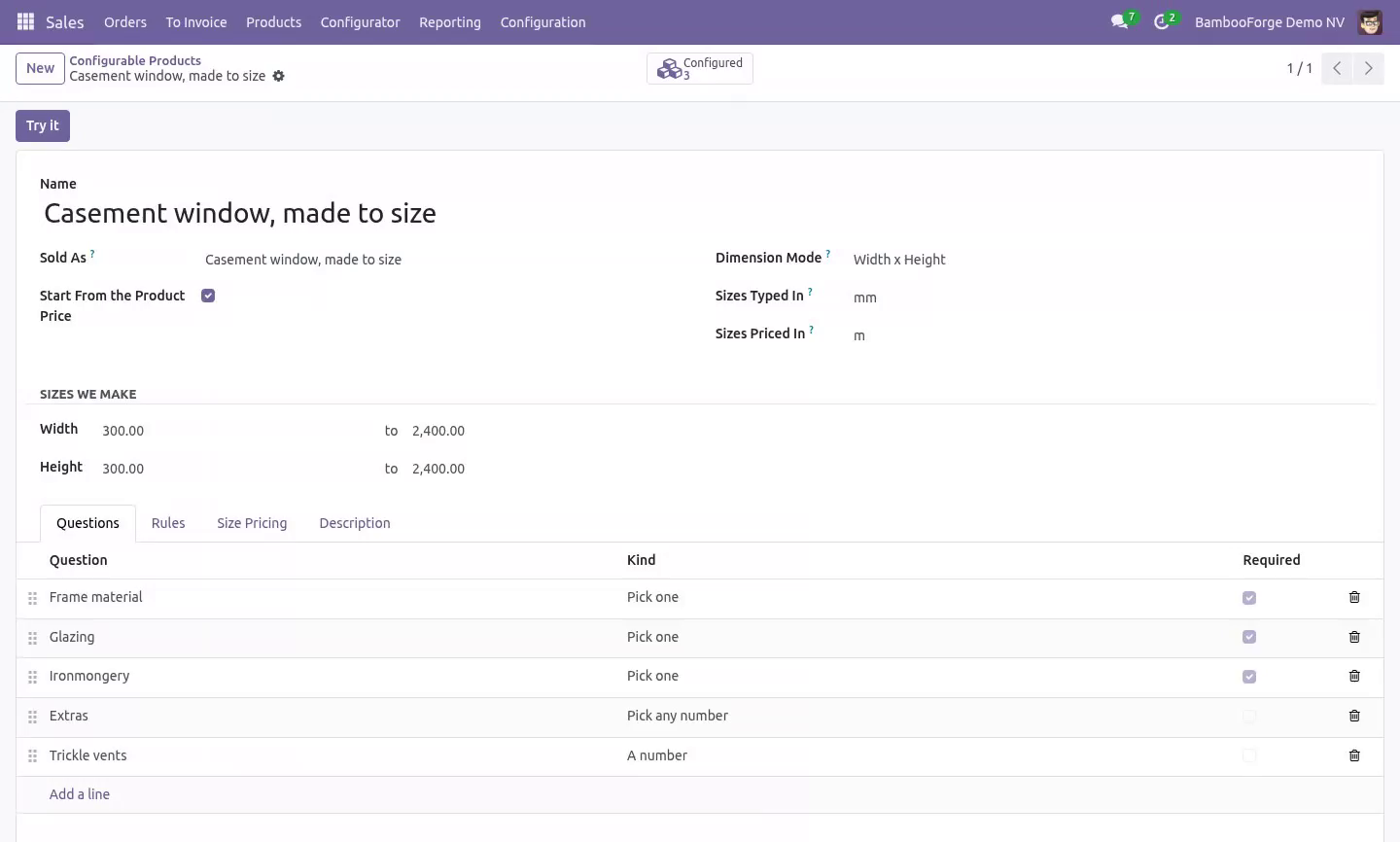
Task: Grab the Trickle vents row drag handle
Action: [32, 756]
